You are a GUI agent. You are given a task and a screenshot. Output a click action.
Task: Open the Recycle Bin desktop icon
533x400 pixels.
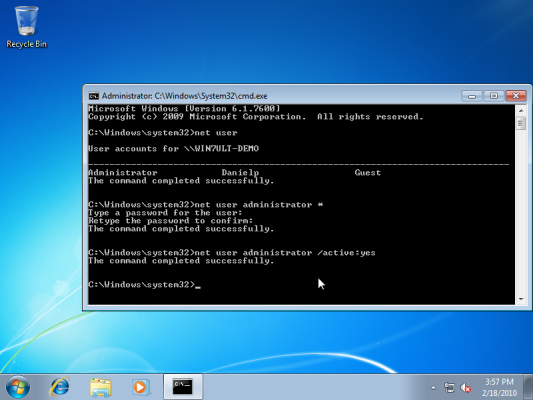click(x=27, y=28)
